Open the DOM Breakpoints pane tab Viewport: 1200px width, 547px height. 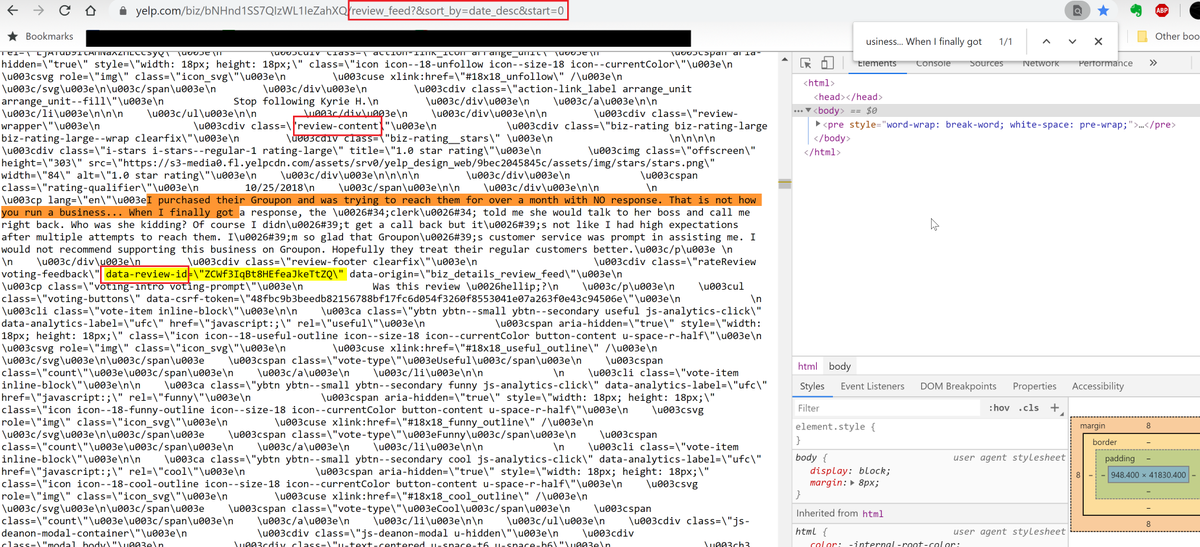click(958, 386)
